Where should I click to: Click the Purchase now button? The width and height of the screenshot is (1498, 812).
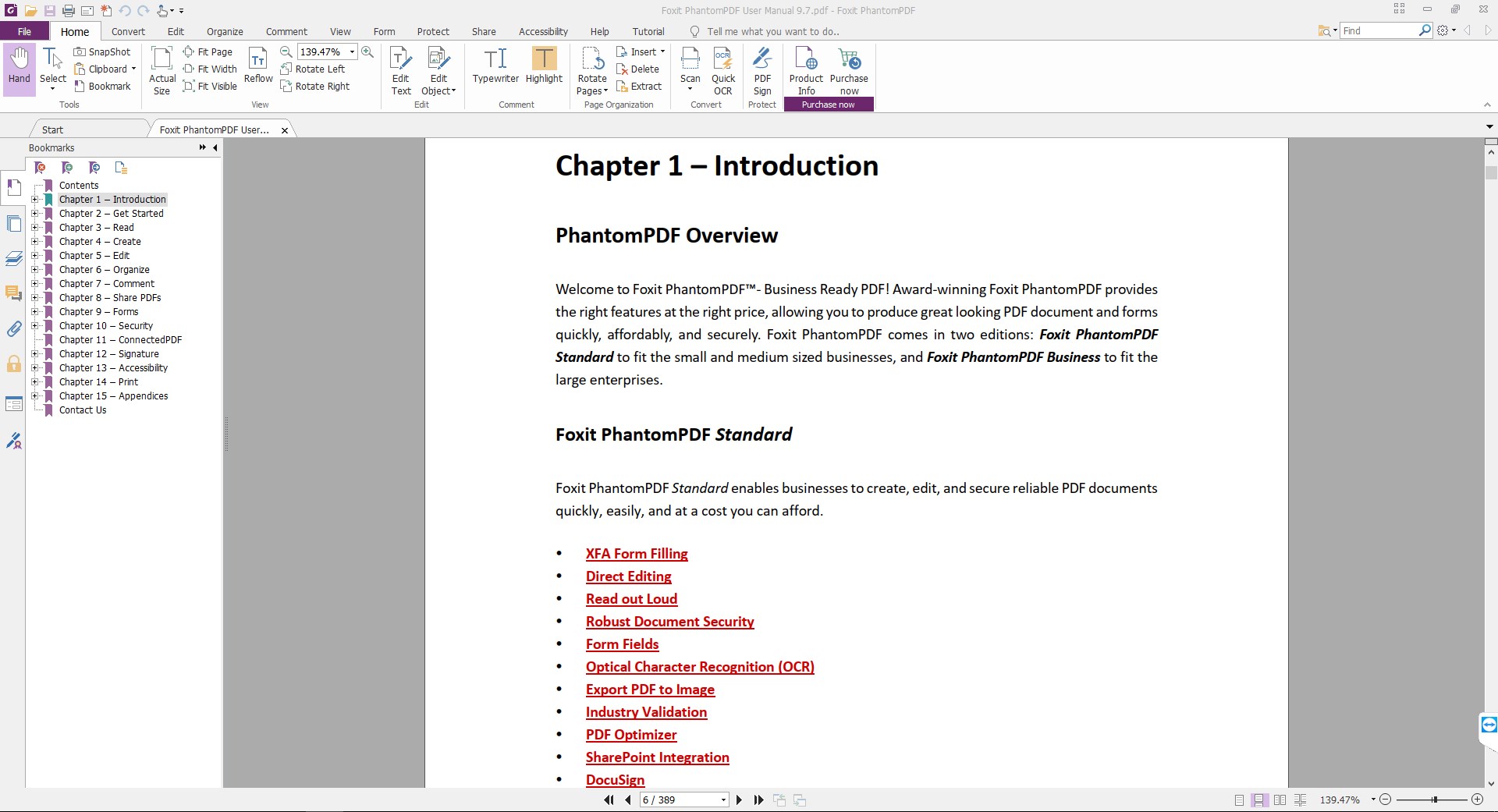[829, 104]
